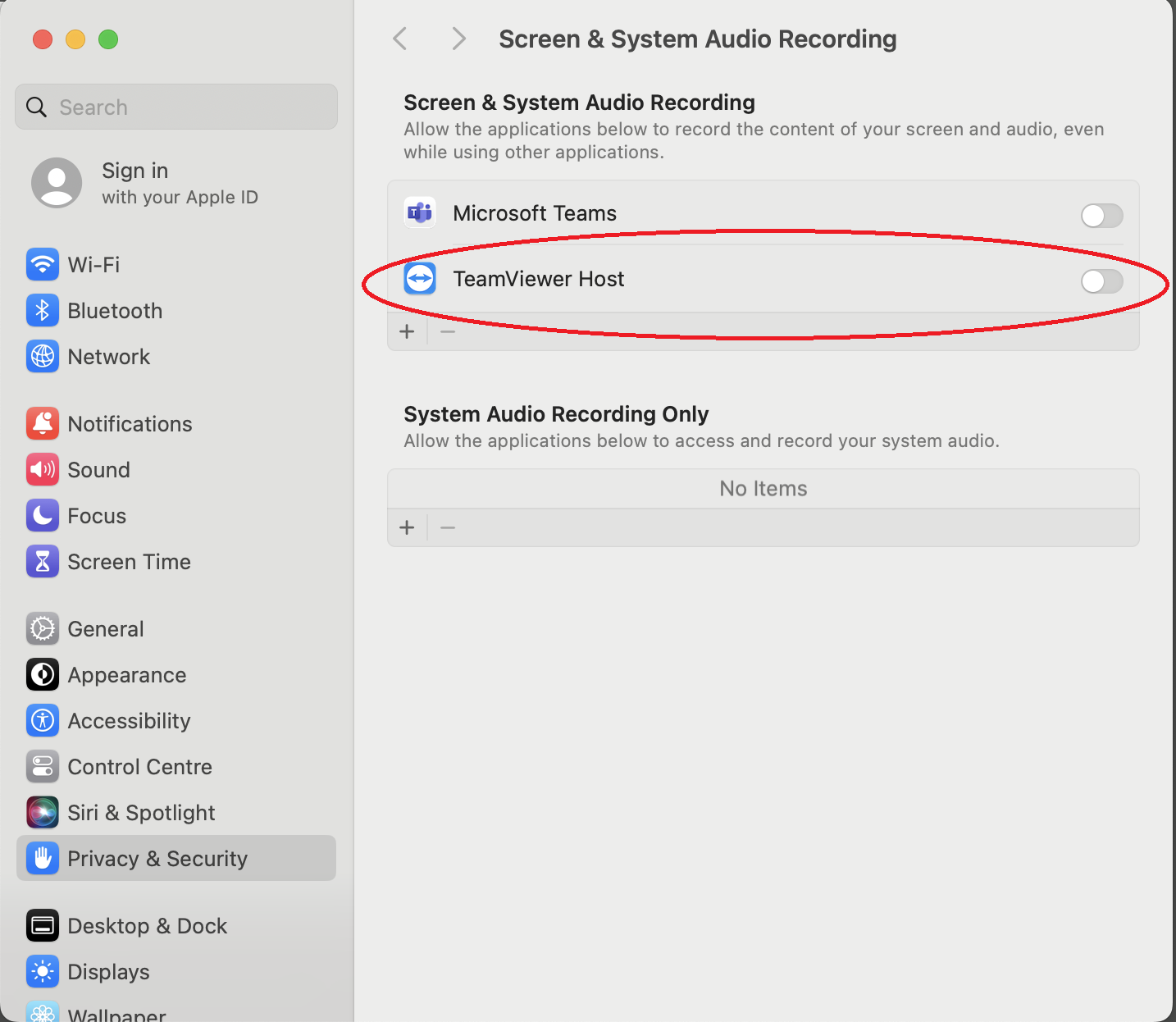Click the Wi-Fi icon in sidebar
Viewport: 1176px width, 1022px height.
43,264
